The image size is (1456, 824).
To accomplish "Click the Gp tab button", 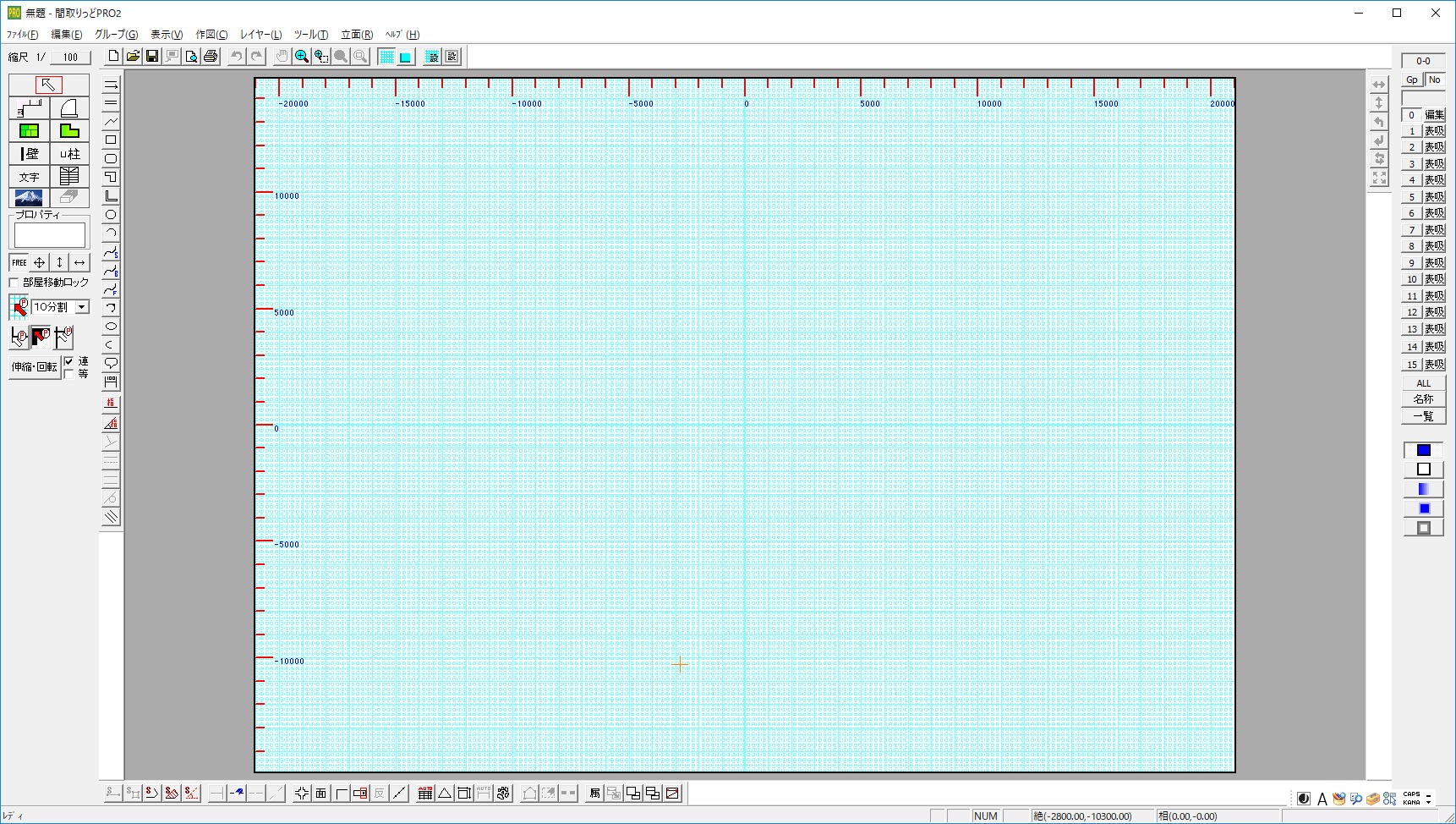I will pos(1412,80).
